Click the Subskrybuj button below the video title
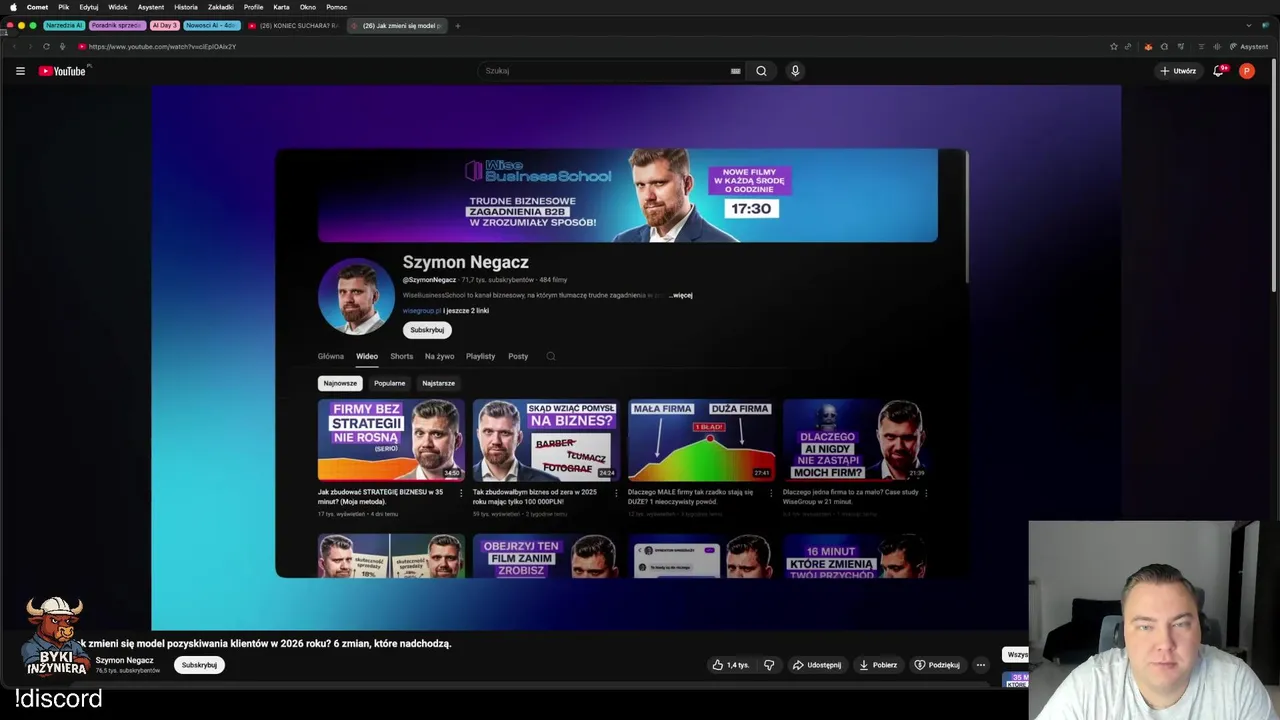Viewport: 1280px width, 720px height. point(199,665)
